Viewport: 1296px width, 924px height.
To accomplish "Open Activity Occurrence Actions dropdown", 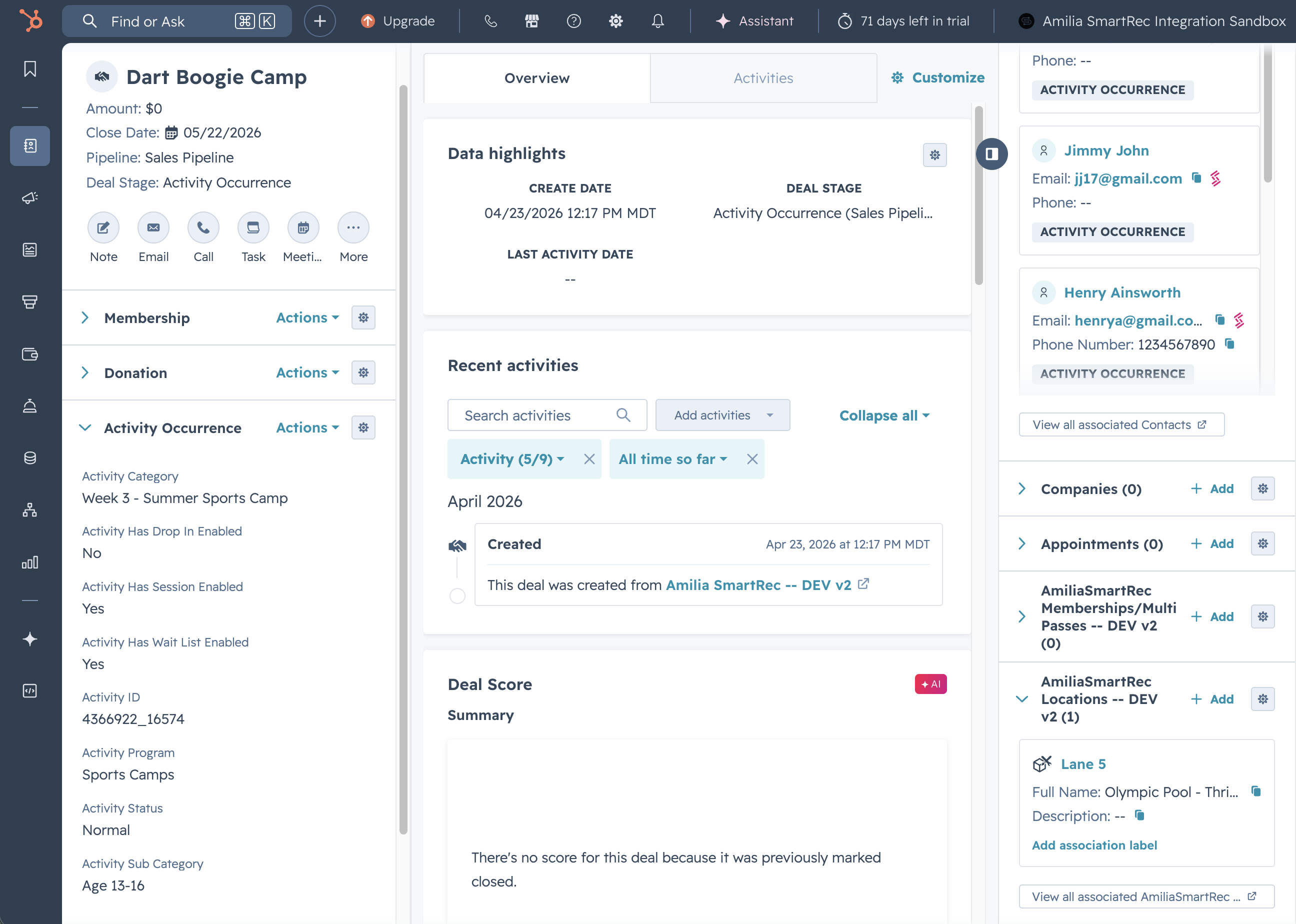I will pyautogui.click(x=308, y=428).
